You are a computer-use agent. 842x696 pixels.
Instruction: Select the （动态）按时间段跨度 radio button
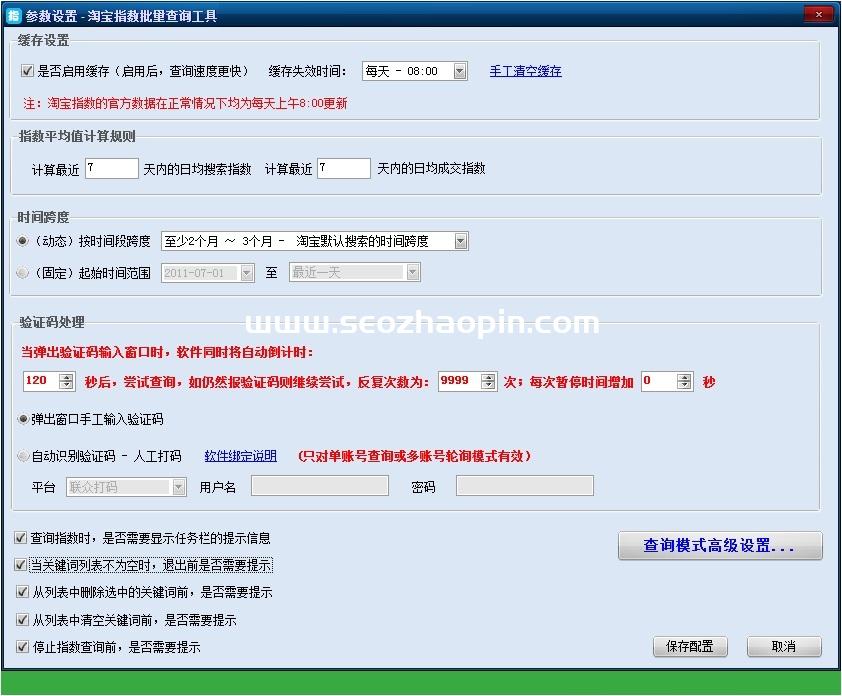pyautogui.click(x=23, y=241)
